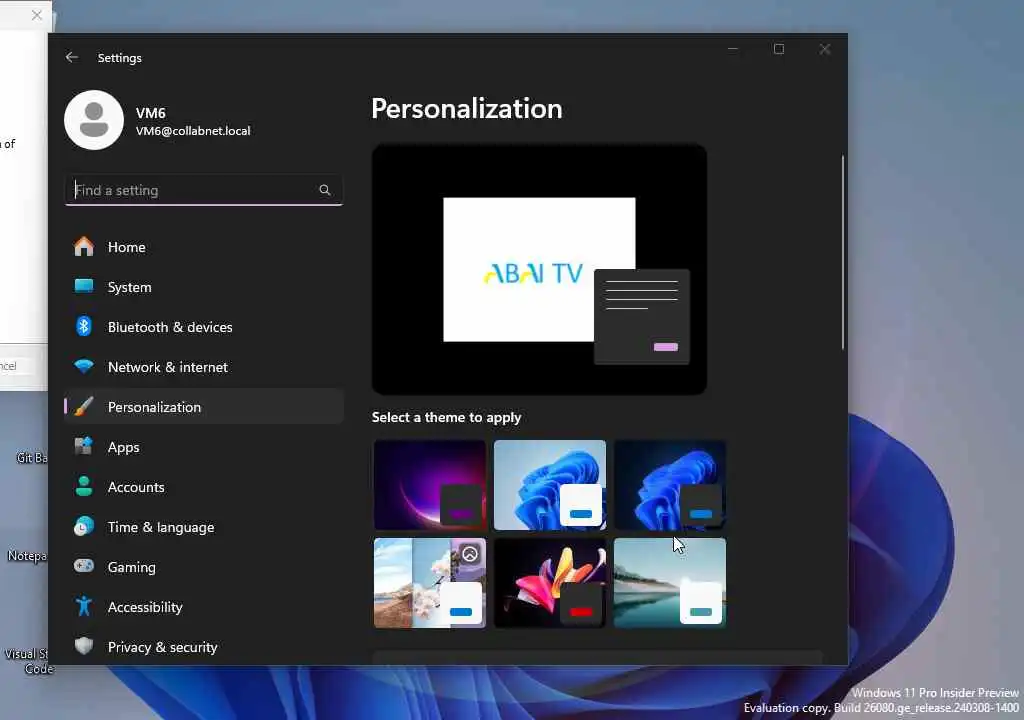Select Personalization in the sidebar

point(204,406)
